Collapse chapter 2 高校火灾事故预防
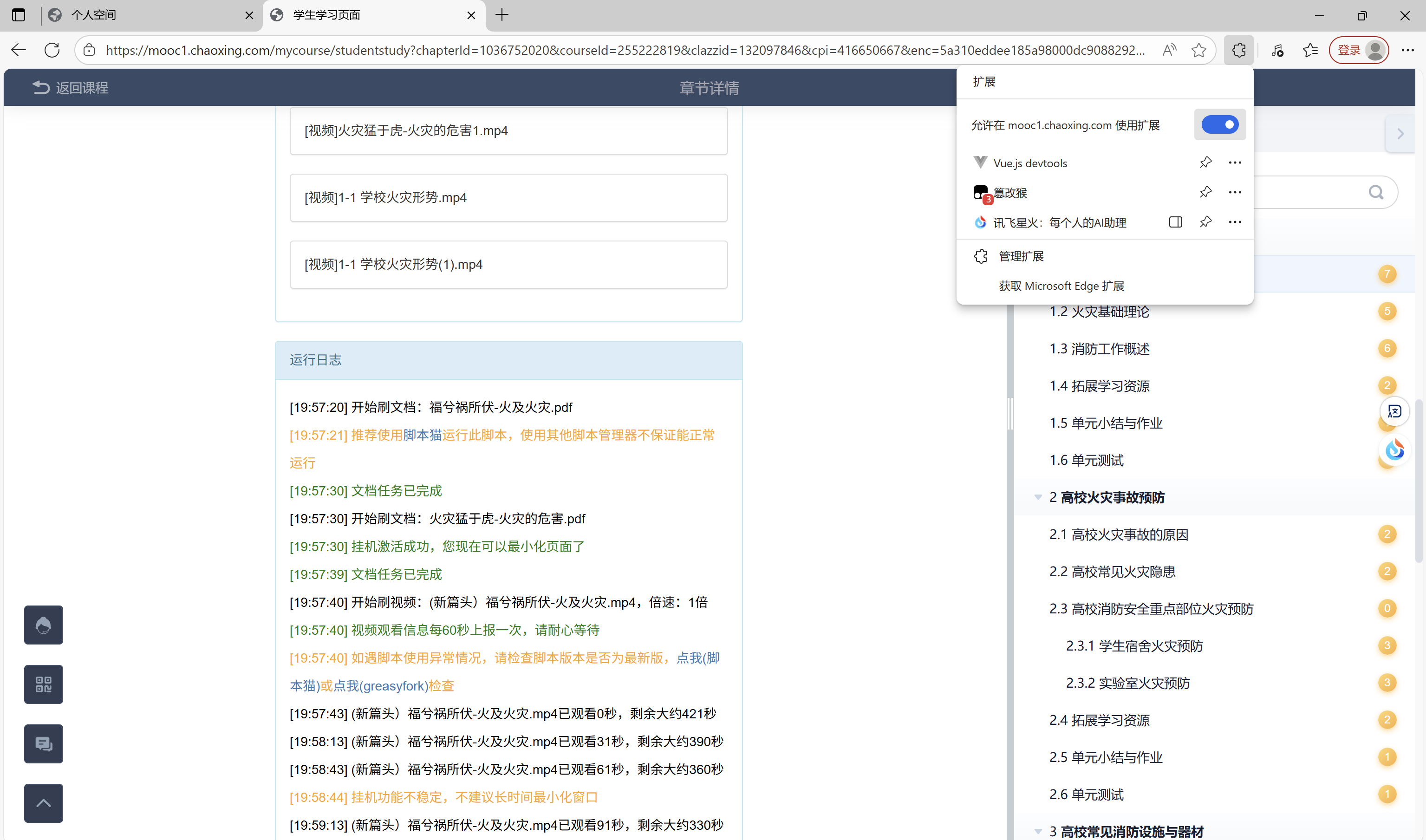 1038,498
